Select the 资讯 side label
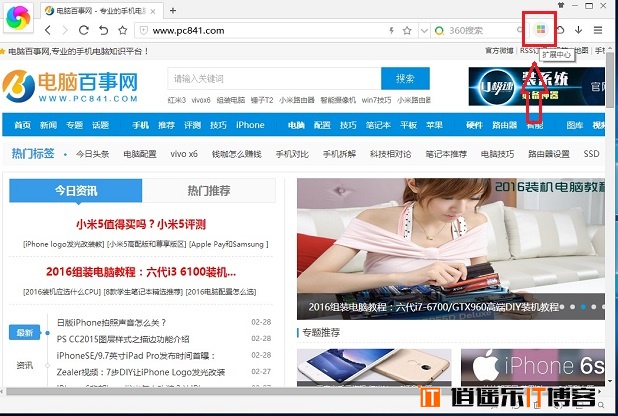618x416 pixels. (x=24, y=366)
